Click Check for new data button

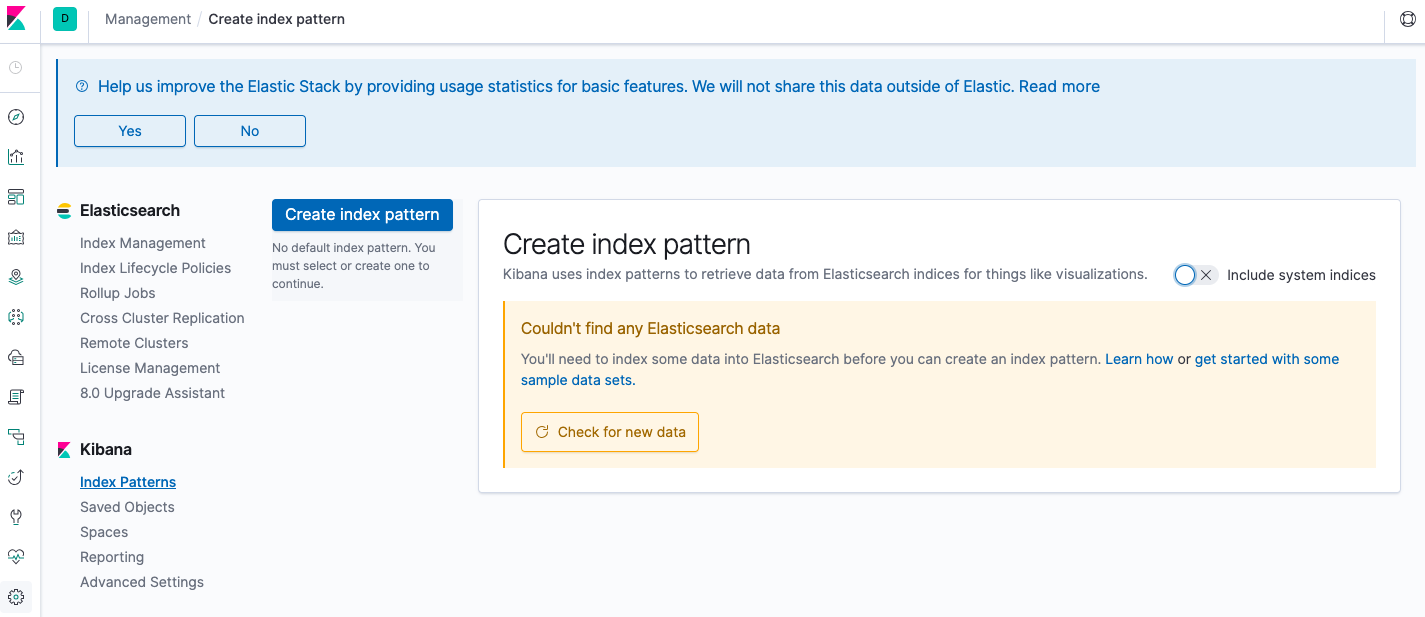[610, 432]
